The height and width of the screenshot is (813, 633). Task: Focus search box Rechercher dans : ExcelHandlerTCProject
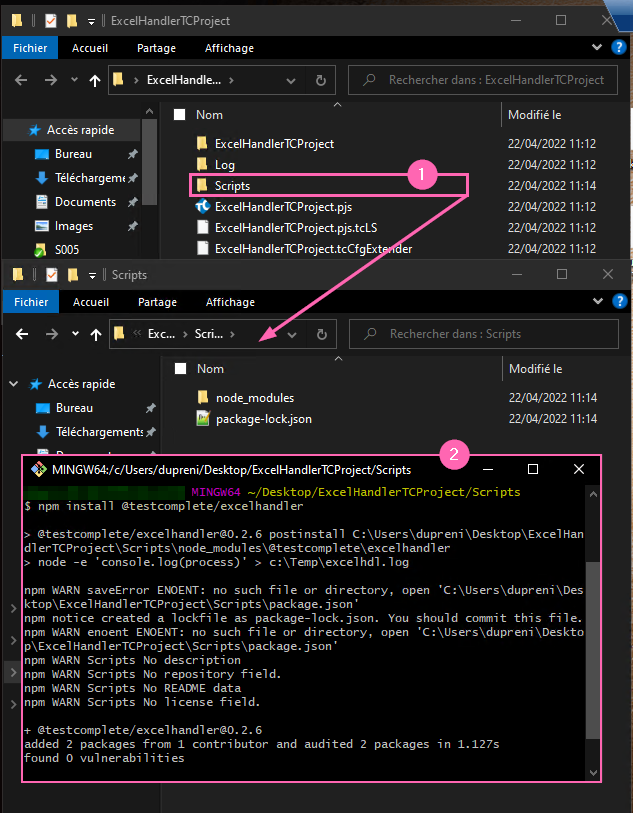(x=483, y=80)
